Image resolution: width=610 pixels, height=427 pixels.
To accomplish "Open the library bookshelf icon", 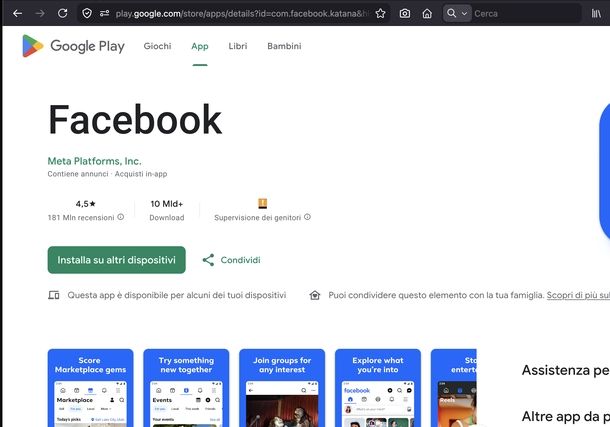I will click(x=596, y=14).
